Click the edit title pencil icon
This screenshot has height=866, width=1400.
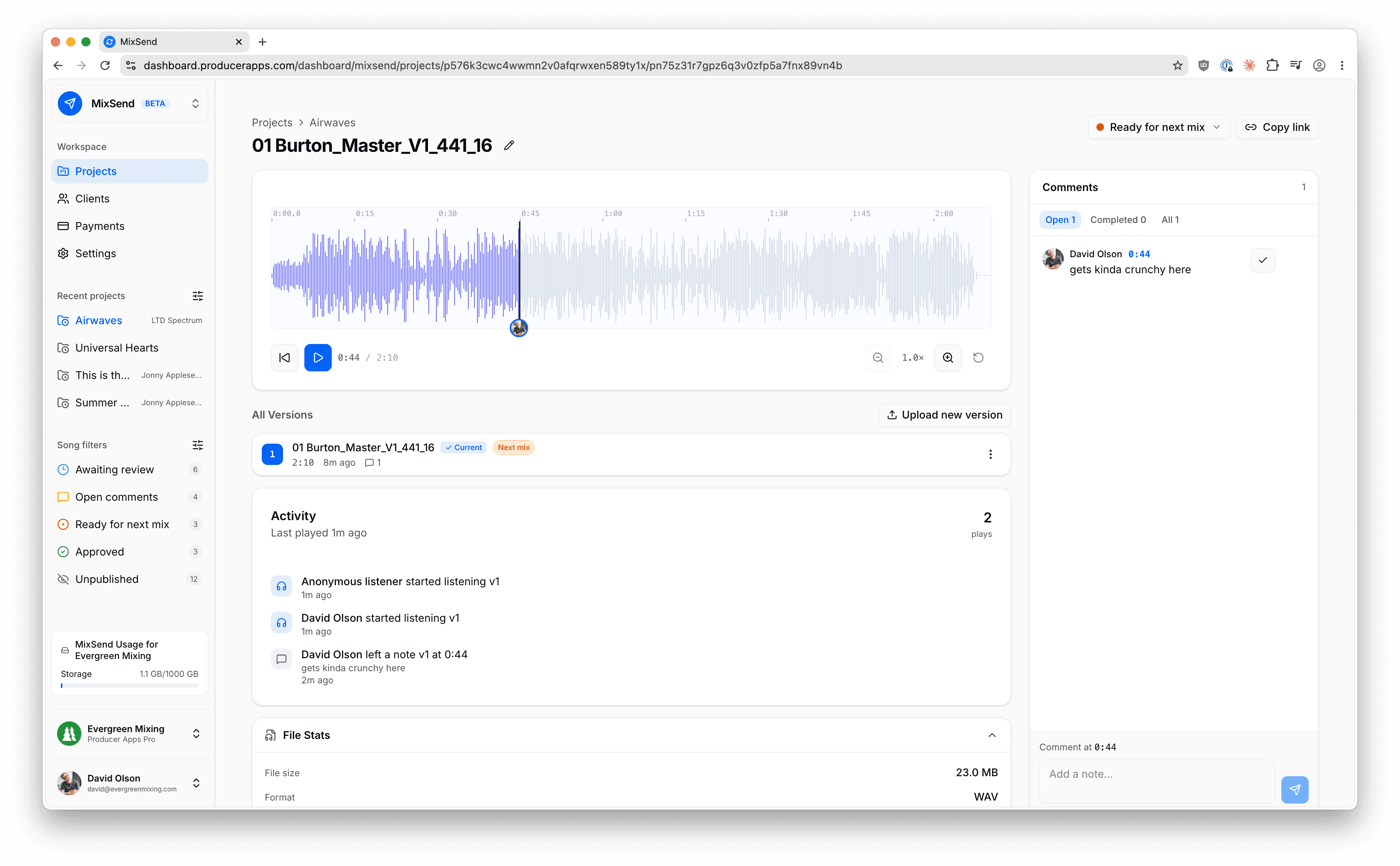509,145
